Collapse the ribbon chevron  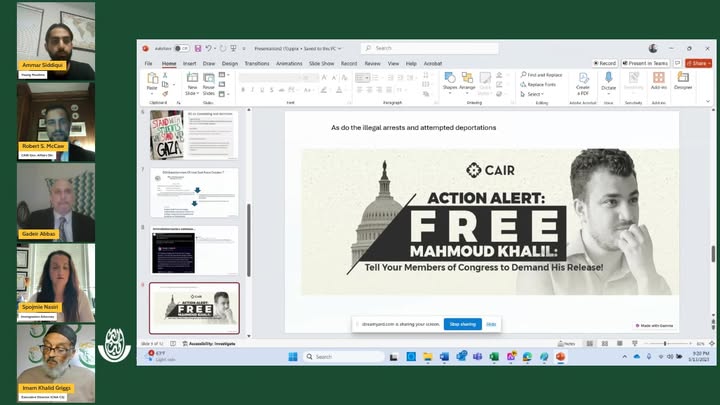click(708, 101)
